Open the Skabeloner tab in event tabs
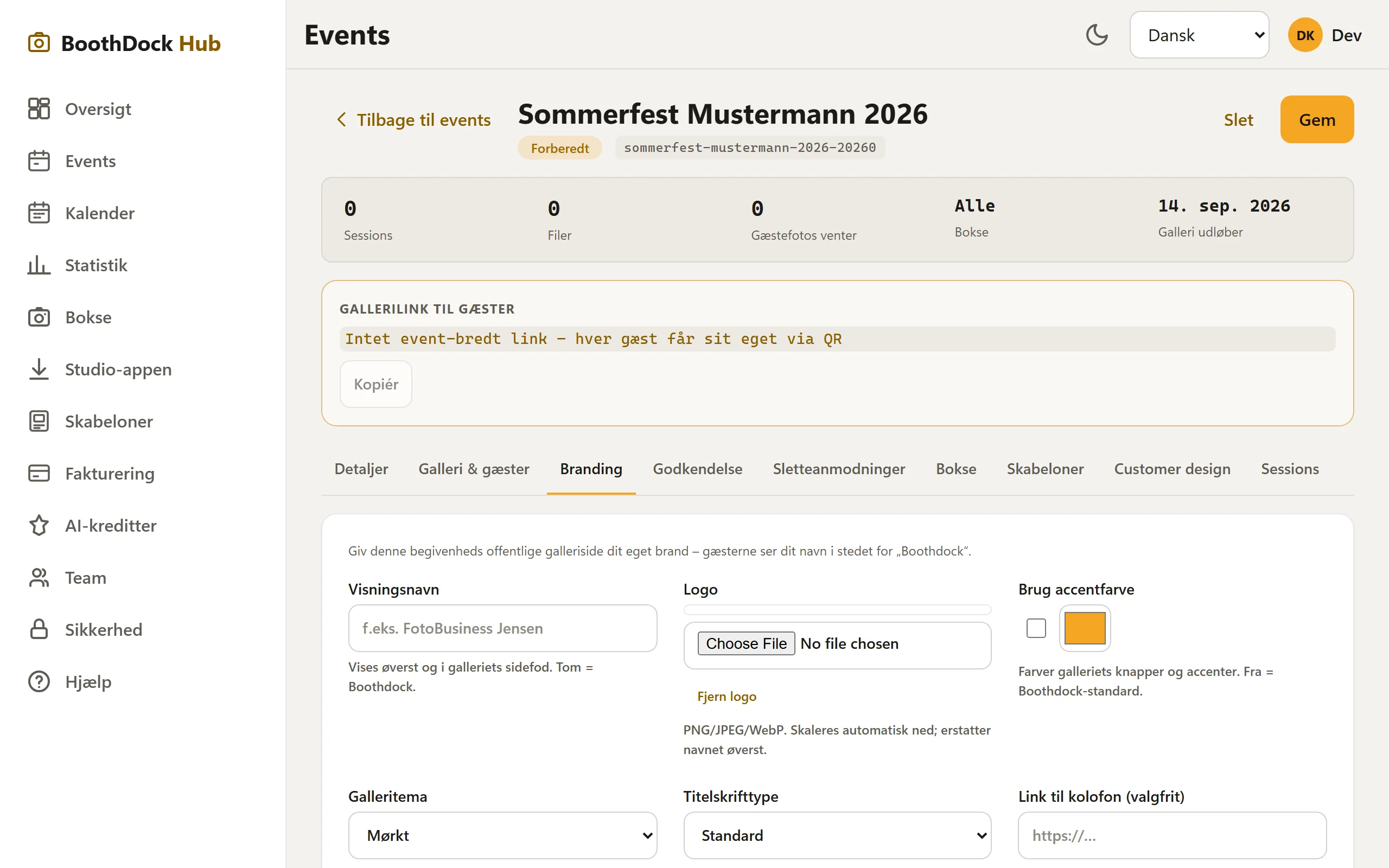 coord(1044,469)
